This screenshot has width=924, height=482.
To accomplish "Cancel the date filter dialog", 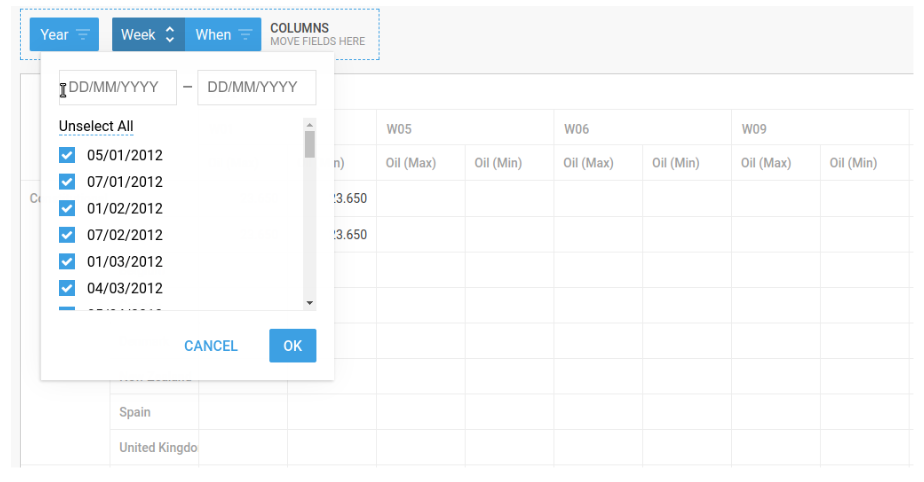I will coord(211,346).
